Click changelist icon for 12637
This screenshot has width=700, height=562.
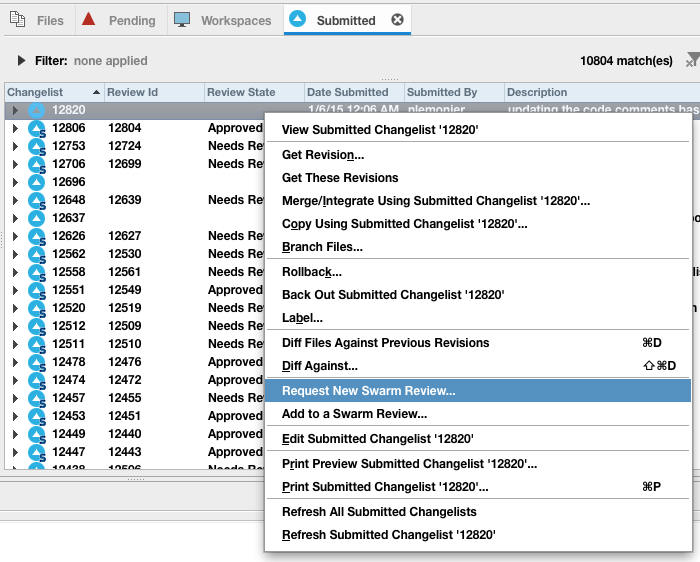37,218
